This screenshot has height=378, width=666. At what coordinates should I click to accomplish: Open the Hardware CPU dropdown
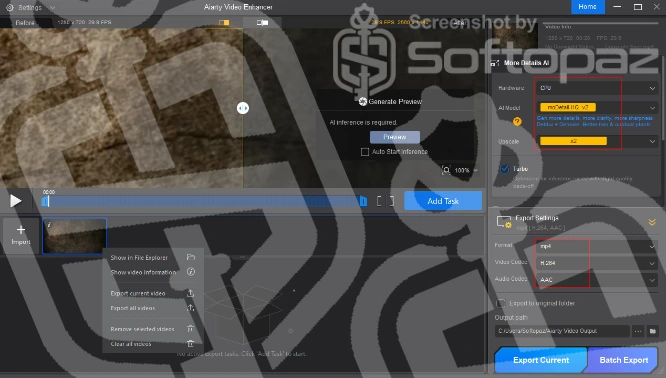[597, 88]
